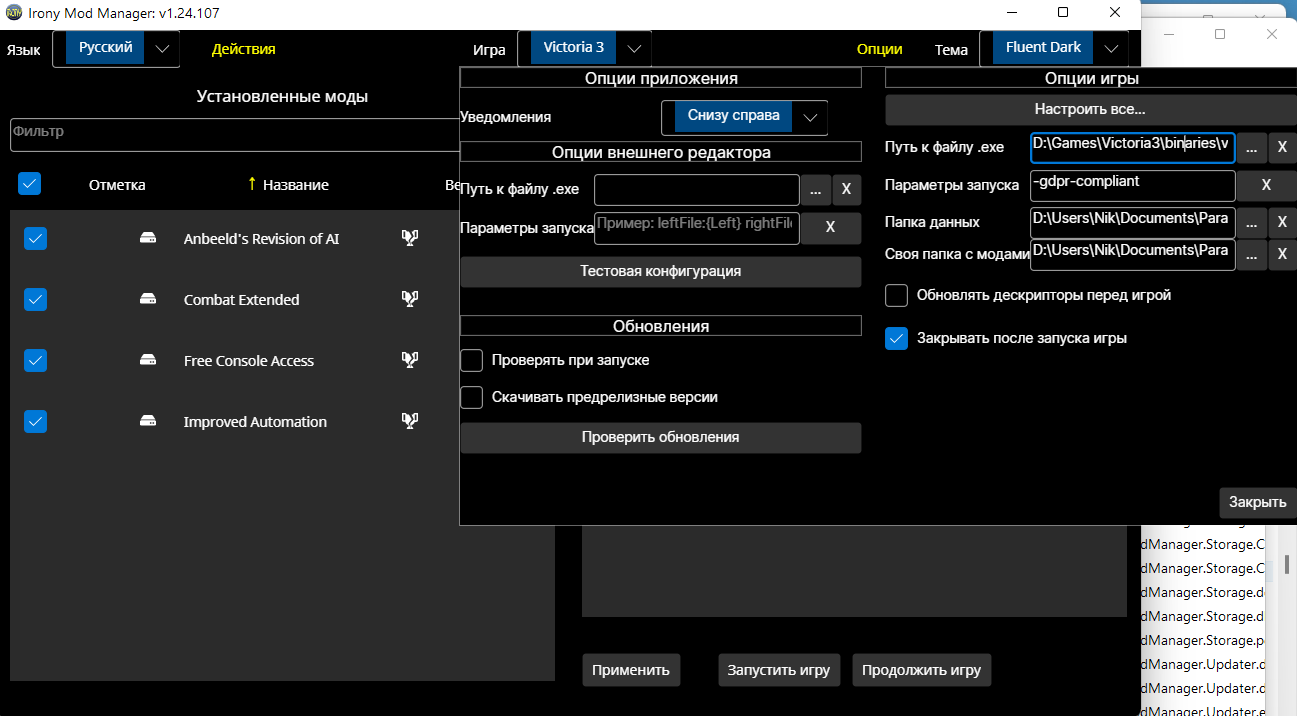Click drive icon for Free Console Access
Viewport: 1297px width, 716px height.
pyautogui.click(x=148, y=360)
